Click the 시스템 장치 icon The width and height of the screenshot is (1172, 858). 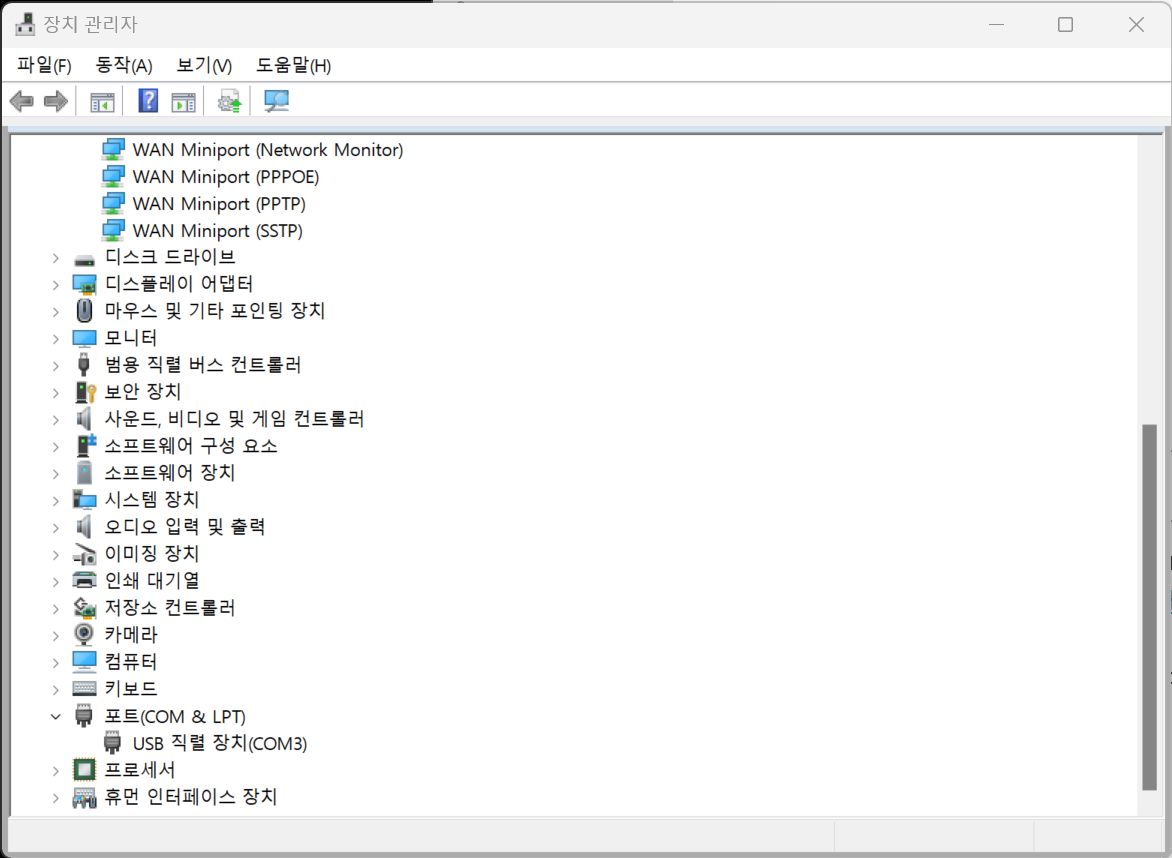(x=84, y=499)
